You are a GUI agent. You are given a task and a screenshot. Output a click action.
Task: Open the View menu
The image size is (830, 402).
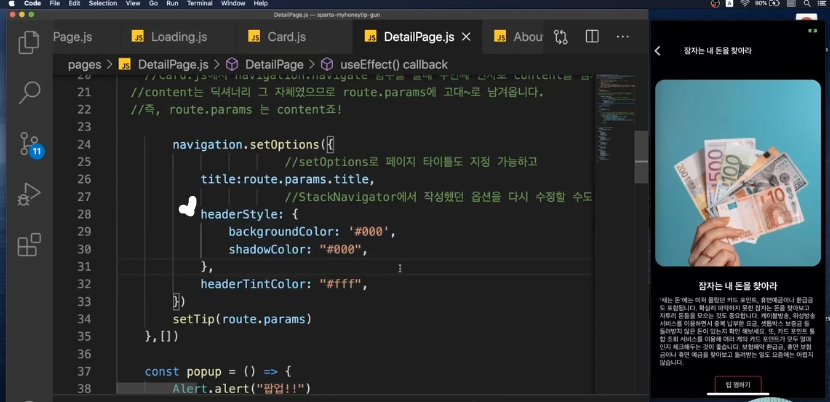(133, 3)
